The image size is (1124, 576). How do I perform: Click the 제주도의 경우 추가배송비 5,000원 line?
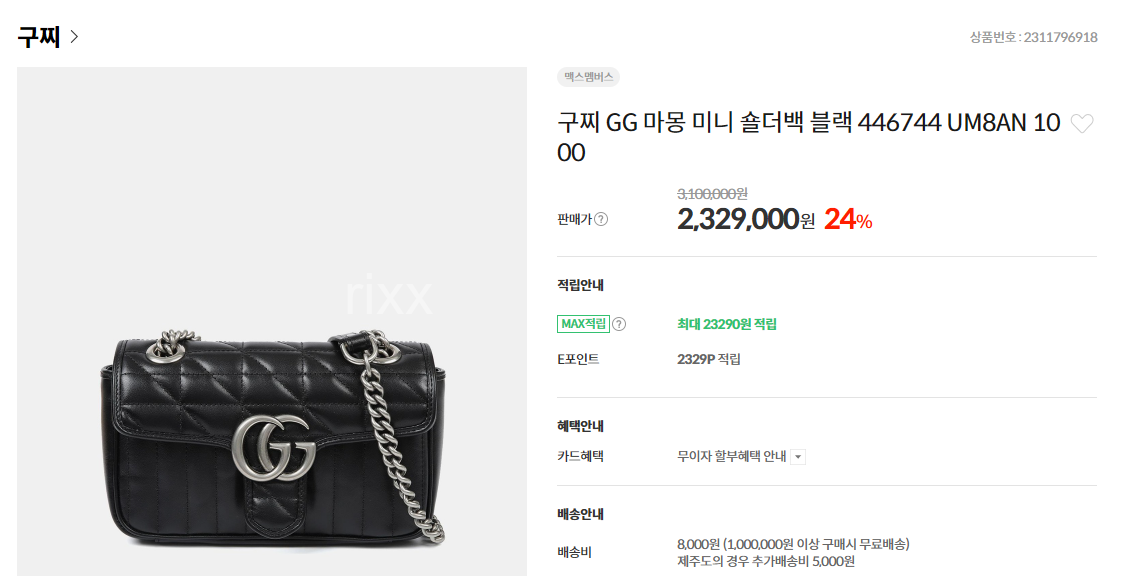766,561
